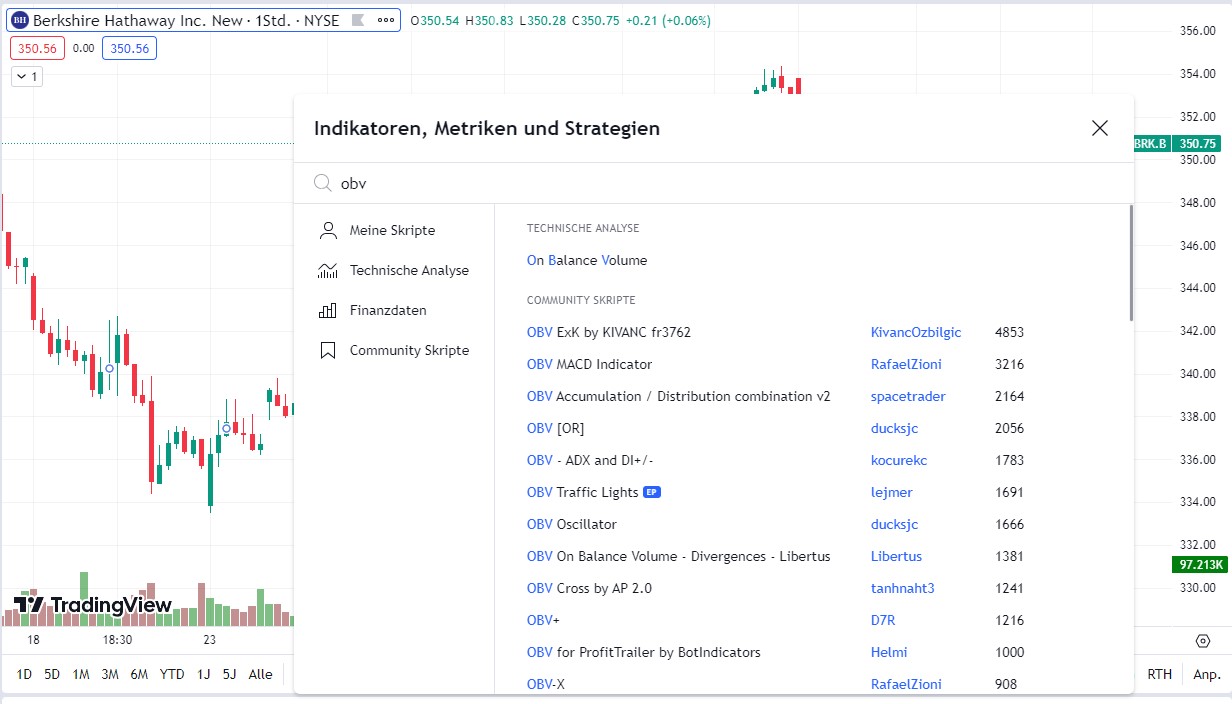Select OBV MACD Indicator script

pyautogui.click(x=589, y=364)
